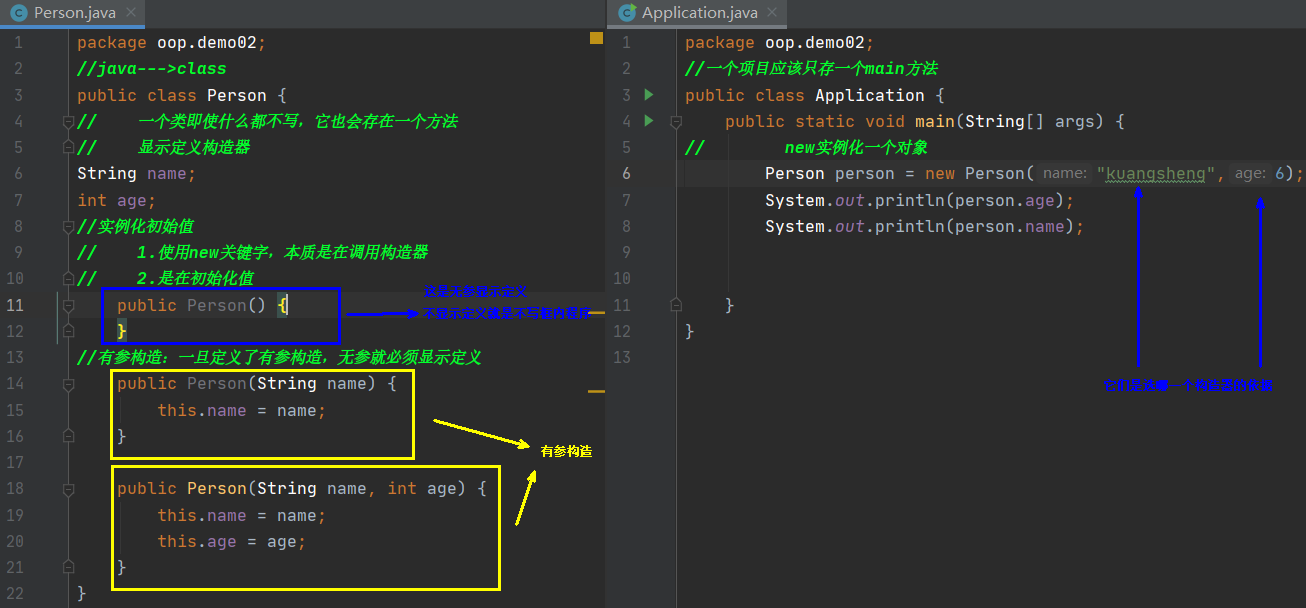Screen dimensions: 1306x608
Task: Click the fold end marker at line 12 in Person.java
Action: tap(68, 331)
